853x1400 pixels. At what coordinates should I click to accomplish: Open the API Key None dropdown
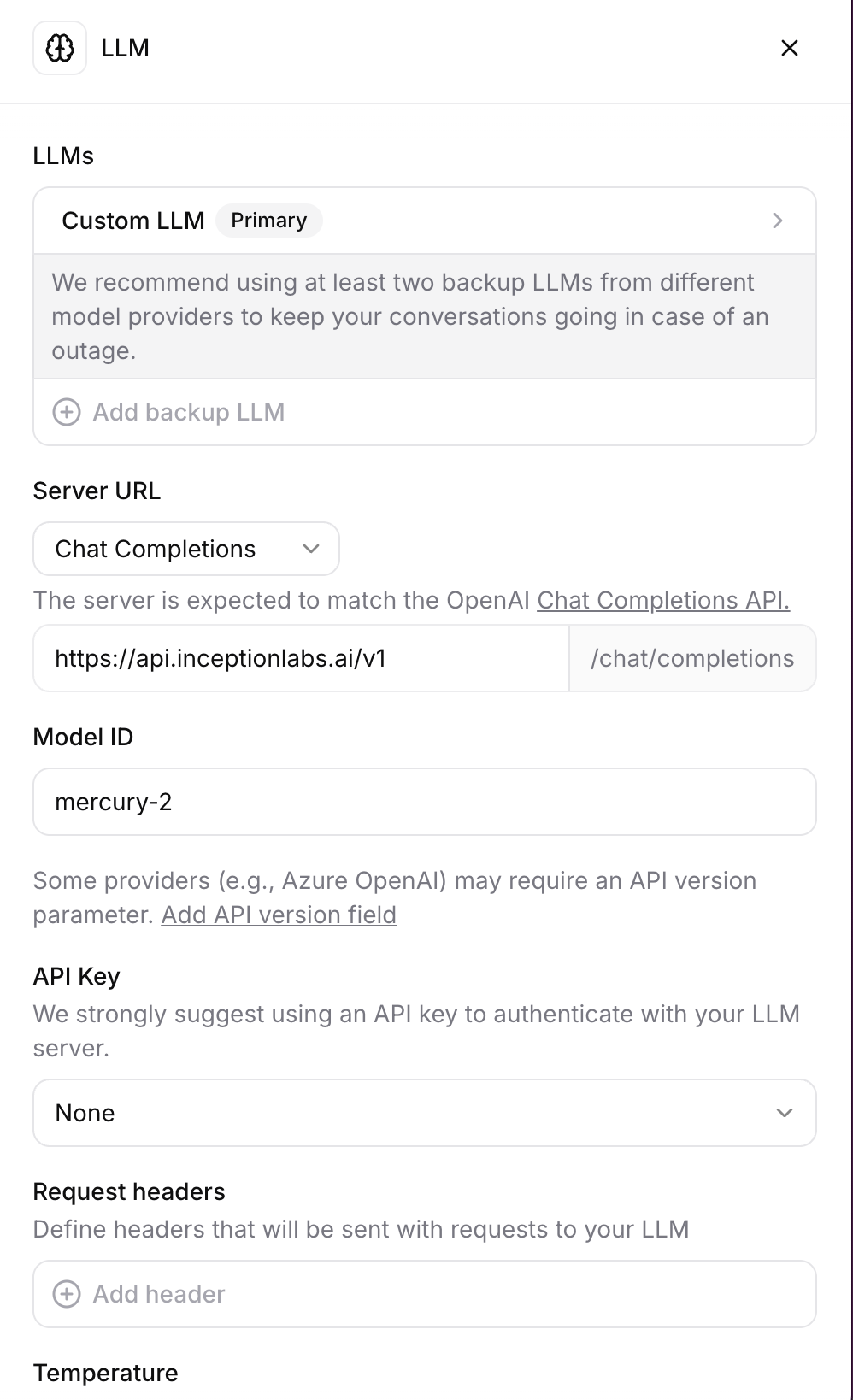[x=425, y=1113]
